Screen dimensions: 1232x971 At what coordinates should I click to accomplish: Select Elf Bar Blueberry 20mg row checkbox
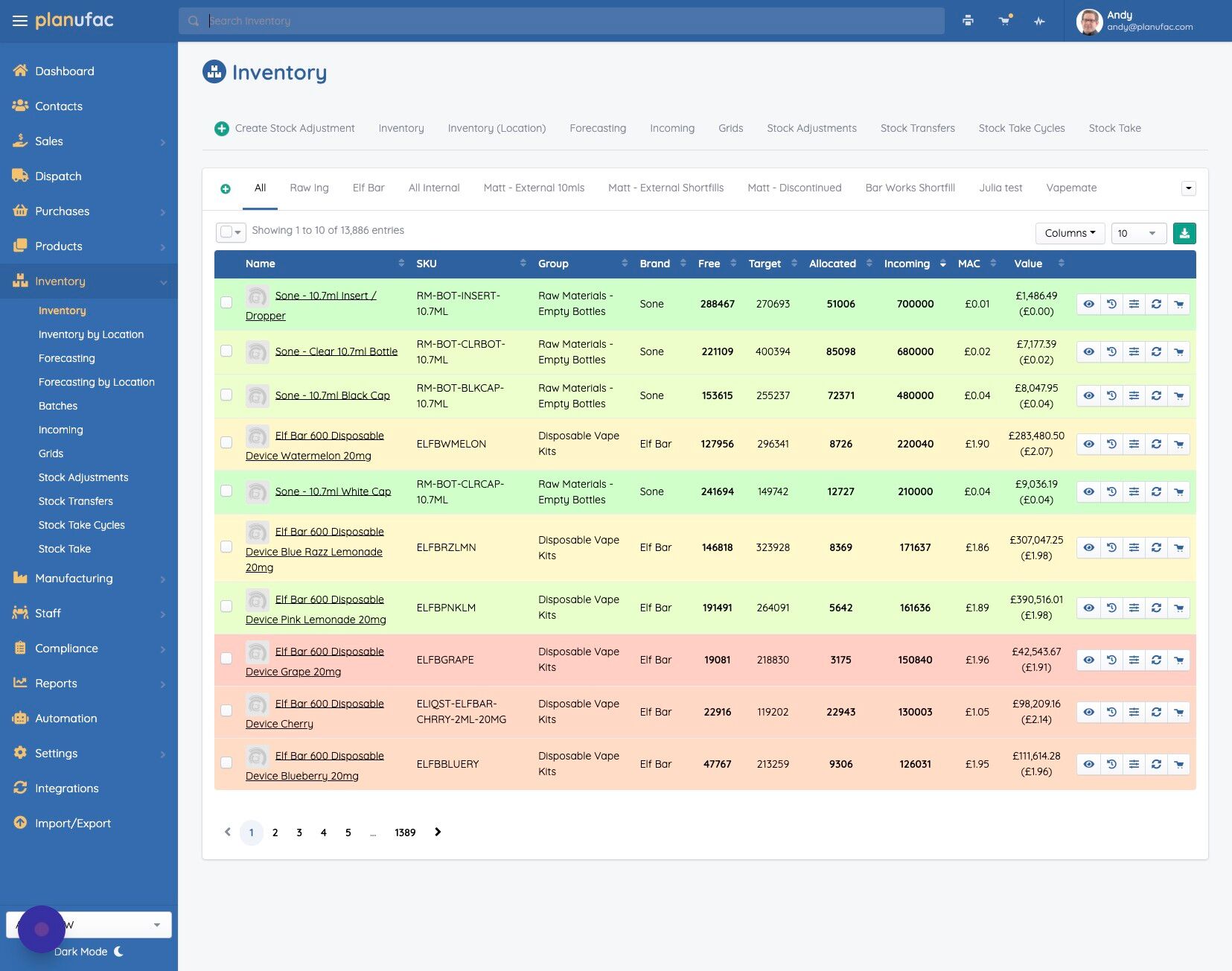[x=226, y=763]
